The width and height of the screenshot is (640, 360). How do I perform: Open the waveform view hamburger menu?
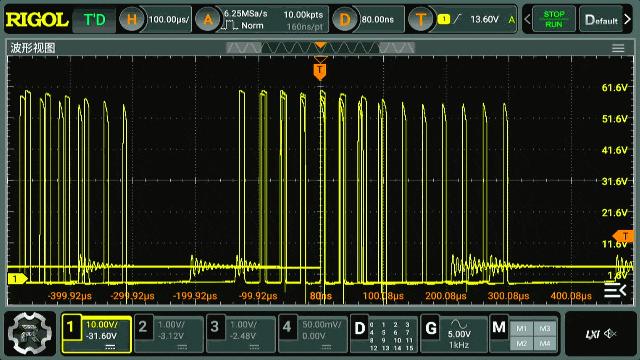tap(618, 48)
